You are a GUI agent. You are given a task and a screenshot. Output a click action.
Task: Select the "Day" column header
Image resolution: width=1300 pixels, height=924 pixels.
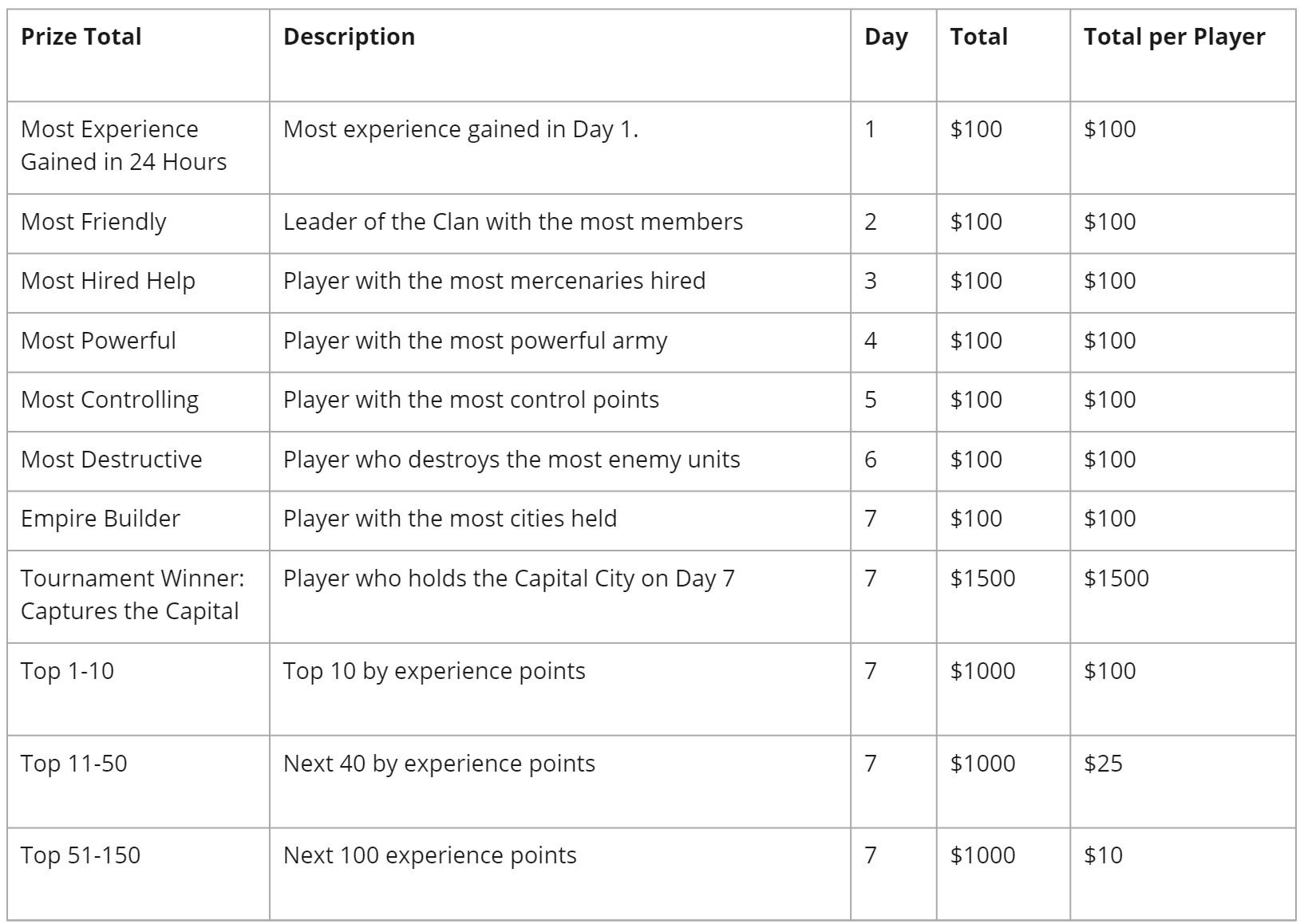pyautogui.click(x=886, y=37)
